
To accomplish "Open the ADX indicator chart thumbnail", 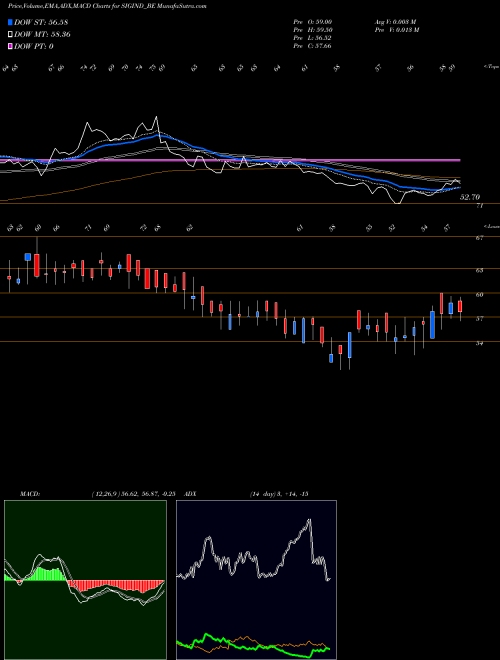I will coord(256,580).
